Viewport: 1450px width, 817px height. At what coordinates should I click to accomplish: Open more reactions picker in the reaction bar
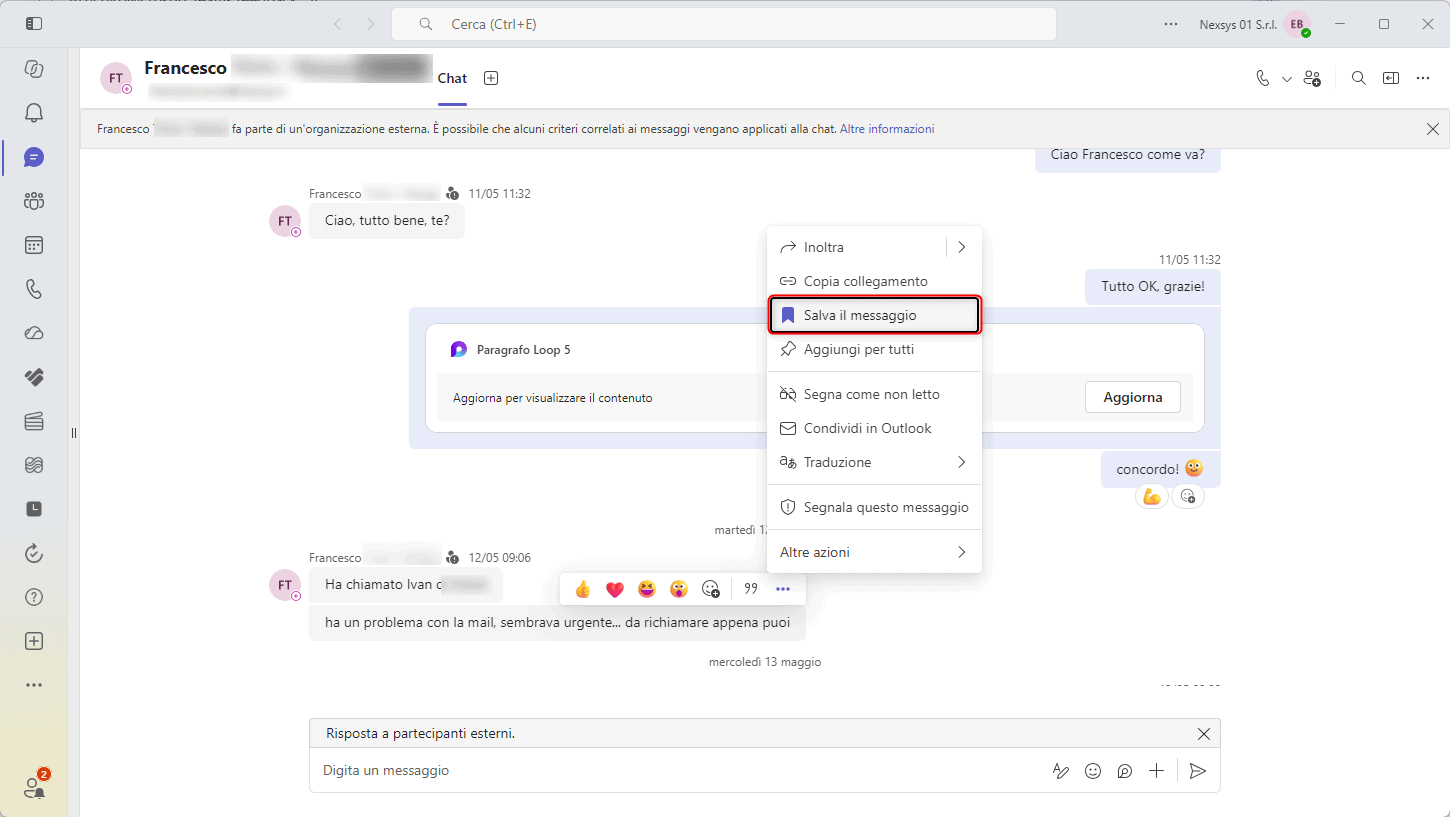click(711, 589)
